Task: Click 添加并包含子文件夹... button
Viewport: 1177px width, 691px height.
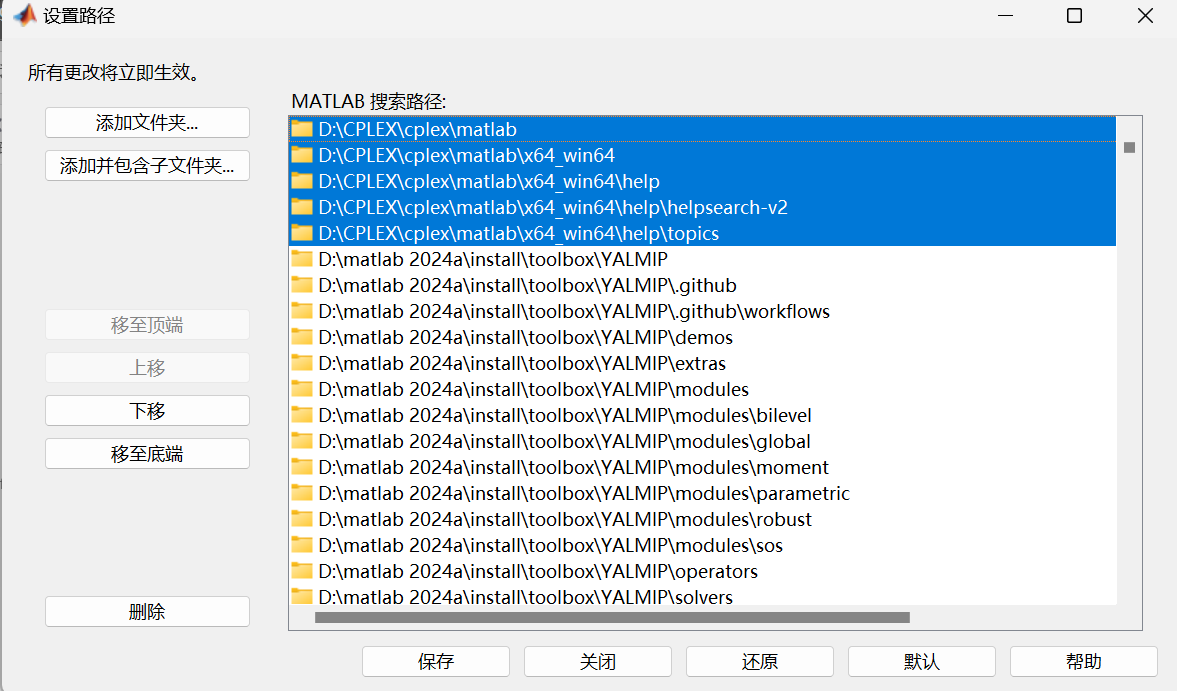Action: pos(147,166)
